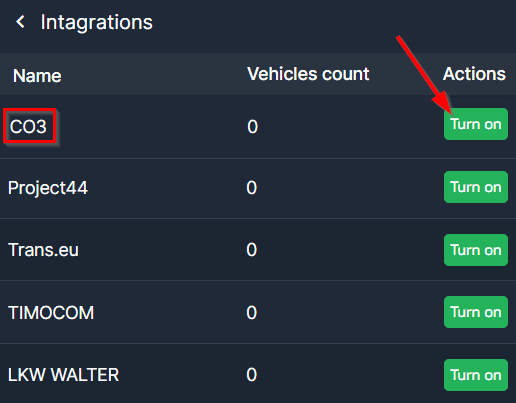Click the Actions column header
The height and width of the screenshot is (403, 516).
point(474,74)
